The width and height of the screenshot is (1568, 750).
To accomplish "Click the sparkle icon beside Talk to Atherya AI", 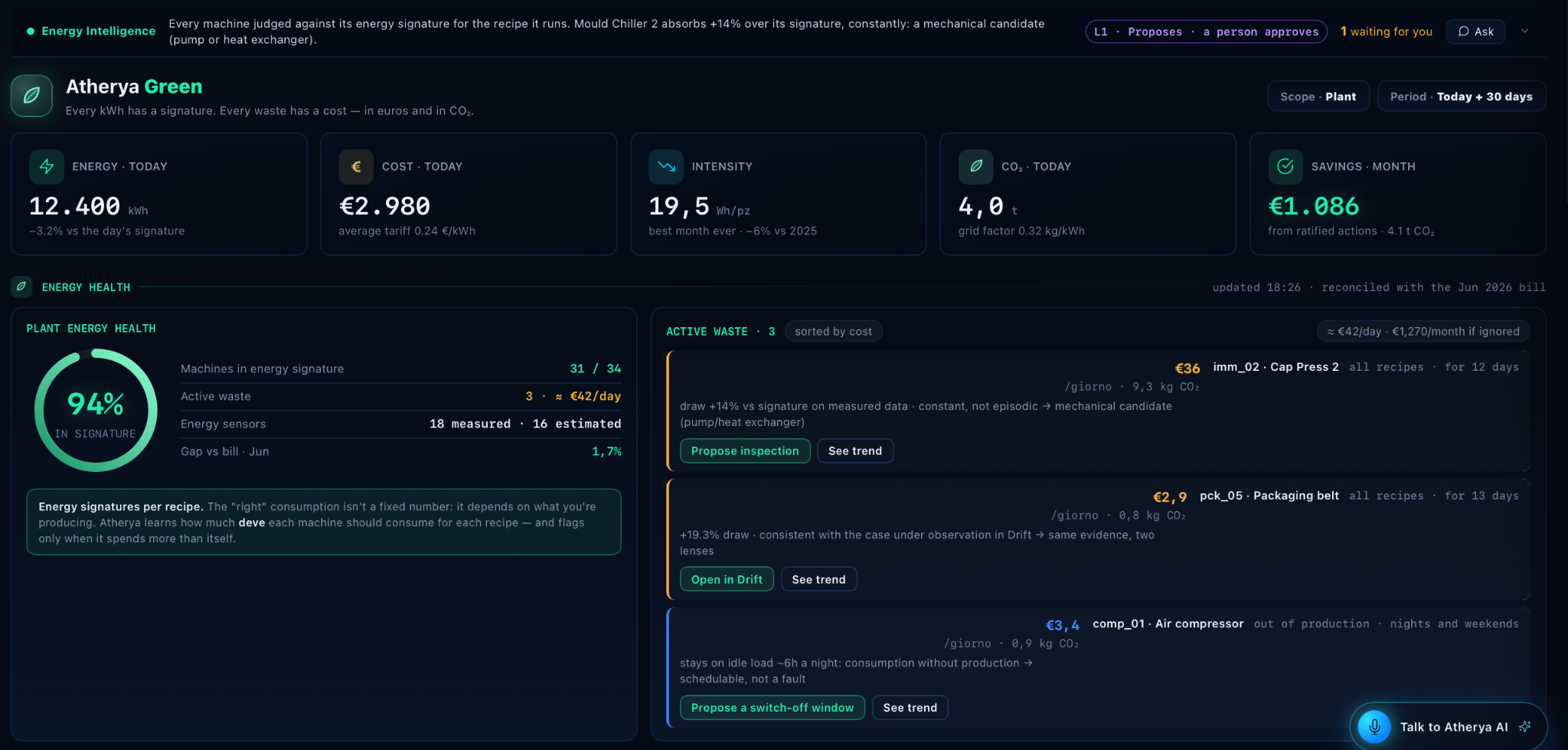I will (1525, 726).
